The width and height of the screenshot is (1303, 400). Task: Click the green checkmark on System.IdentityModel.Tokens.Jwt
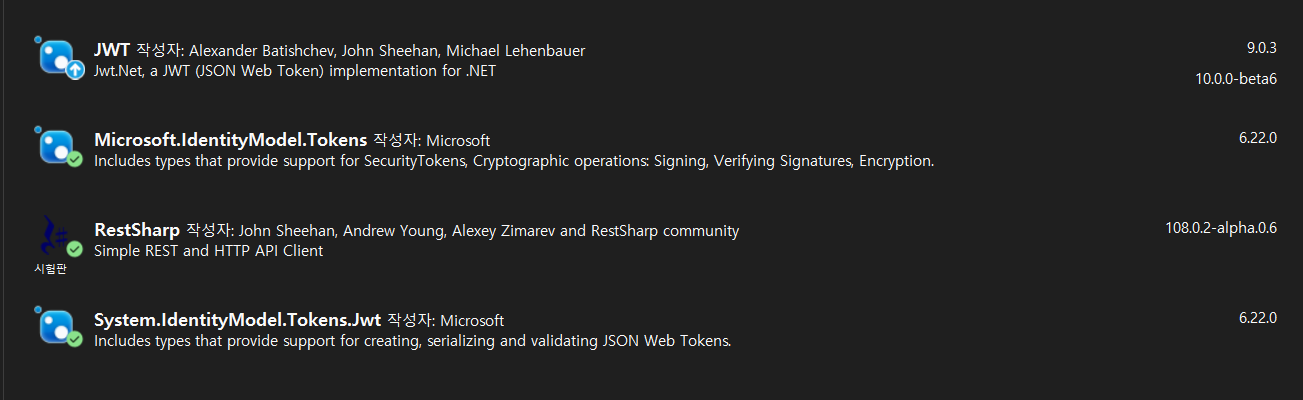pyautogui.click(x=75, y=340)
